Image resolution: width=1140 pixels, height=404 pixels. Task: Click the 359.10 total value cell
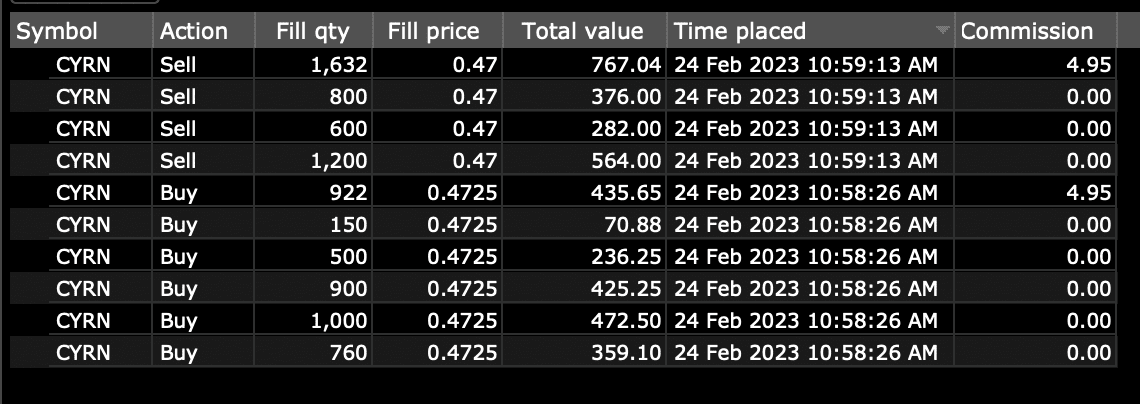tap(628, 353)
